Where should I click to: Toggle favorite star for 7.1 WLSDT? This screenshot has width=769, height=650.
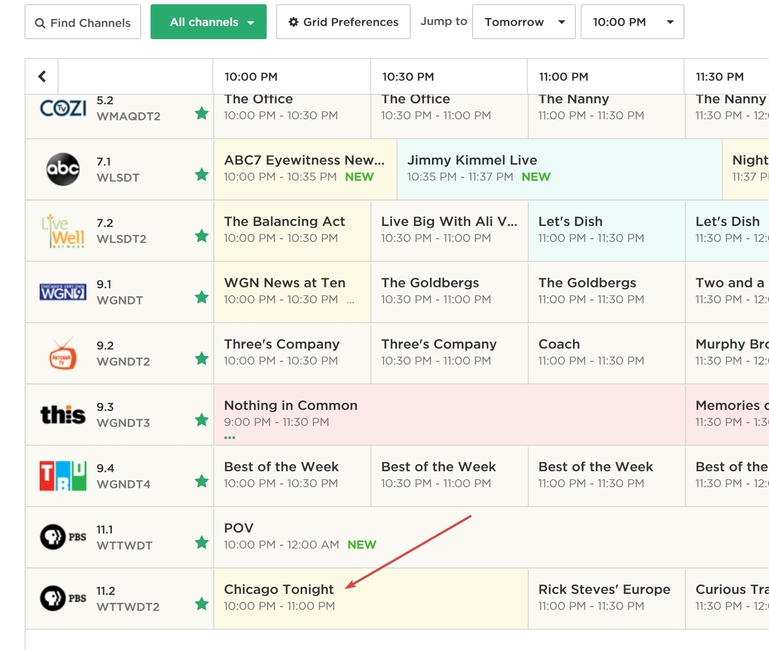pyautogui.click(x=202, y=175)
